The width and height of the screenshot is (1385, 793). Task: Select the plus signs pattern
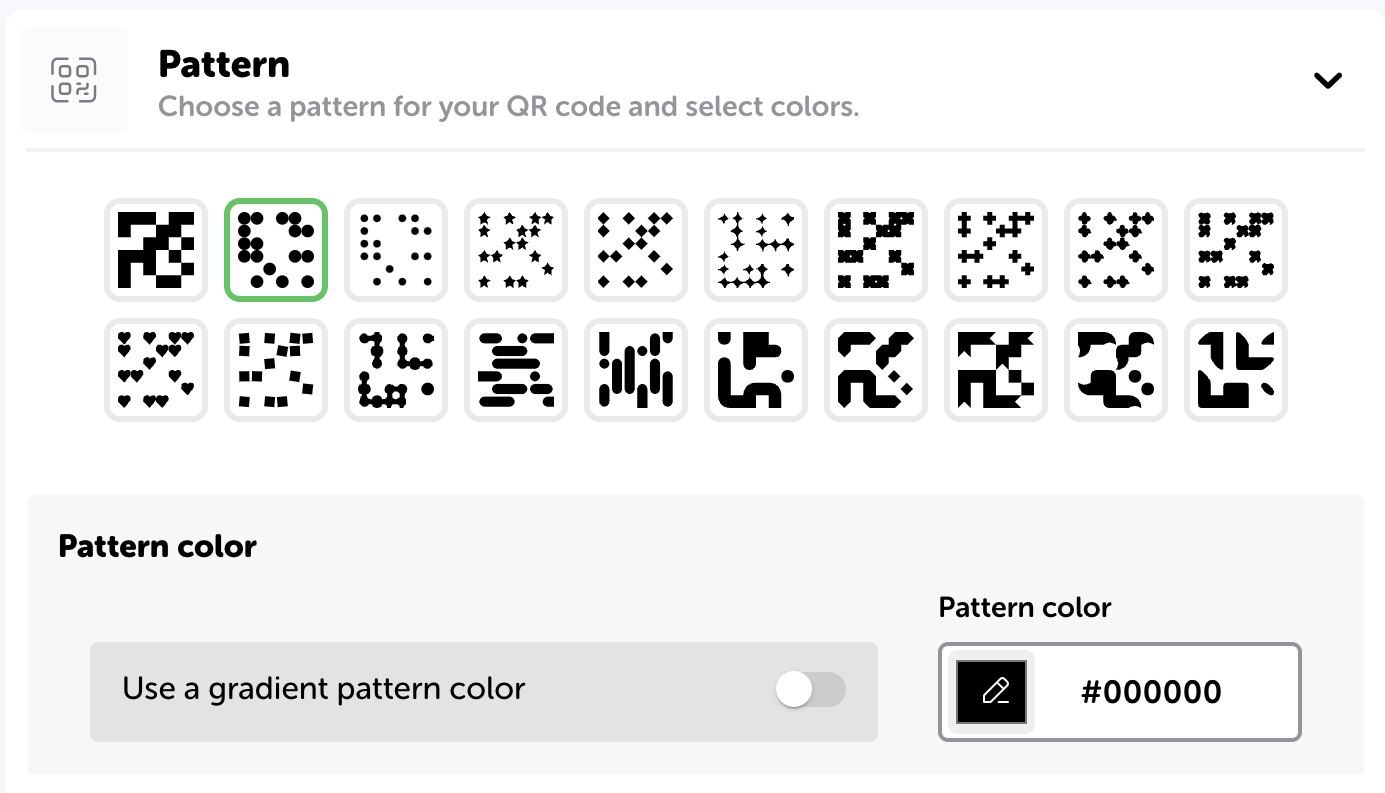[x=996, y=250]
